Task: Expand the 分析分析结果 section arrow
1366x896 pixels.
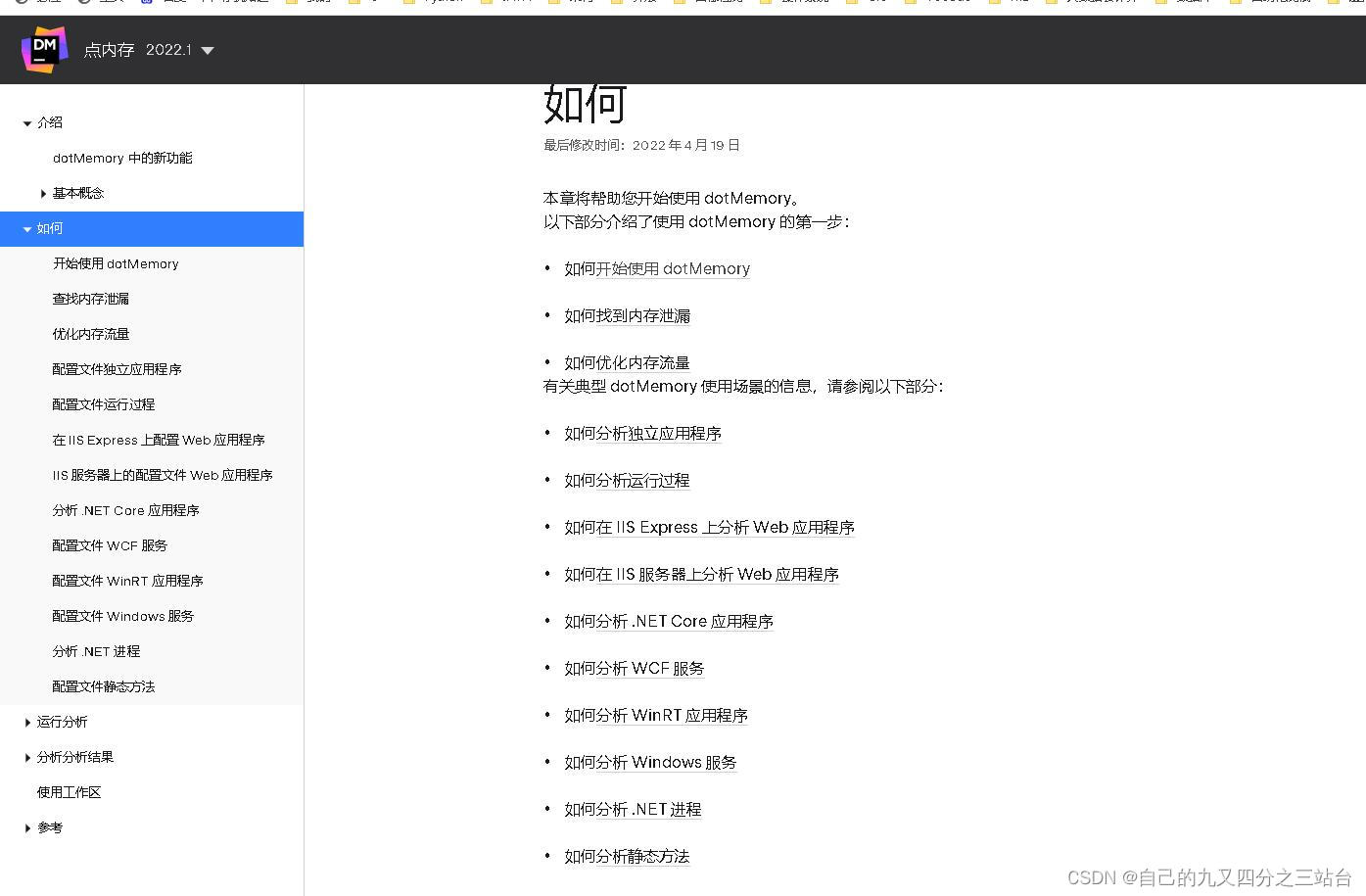Action: (27, 758)
